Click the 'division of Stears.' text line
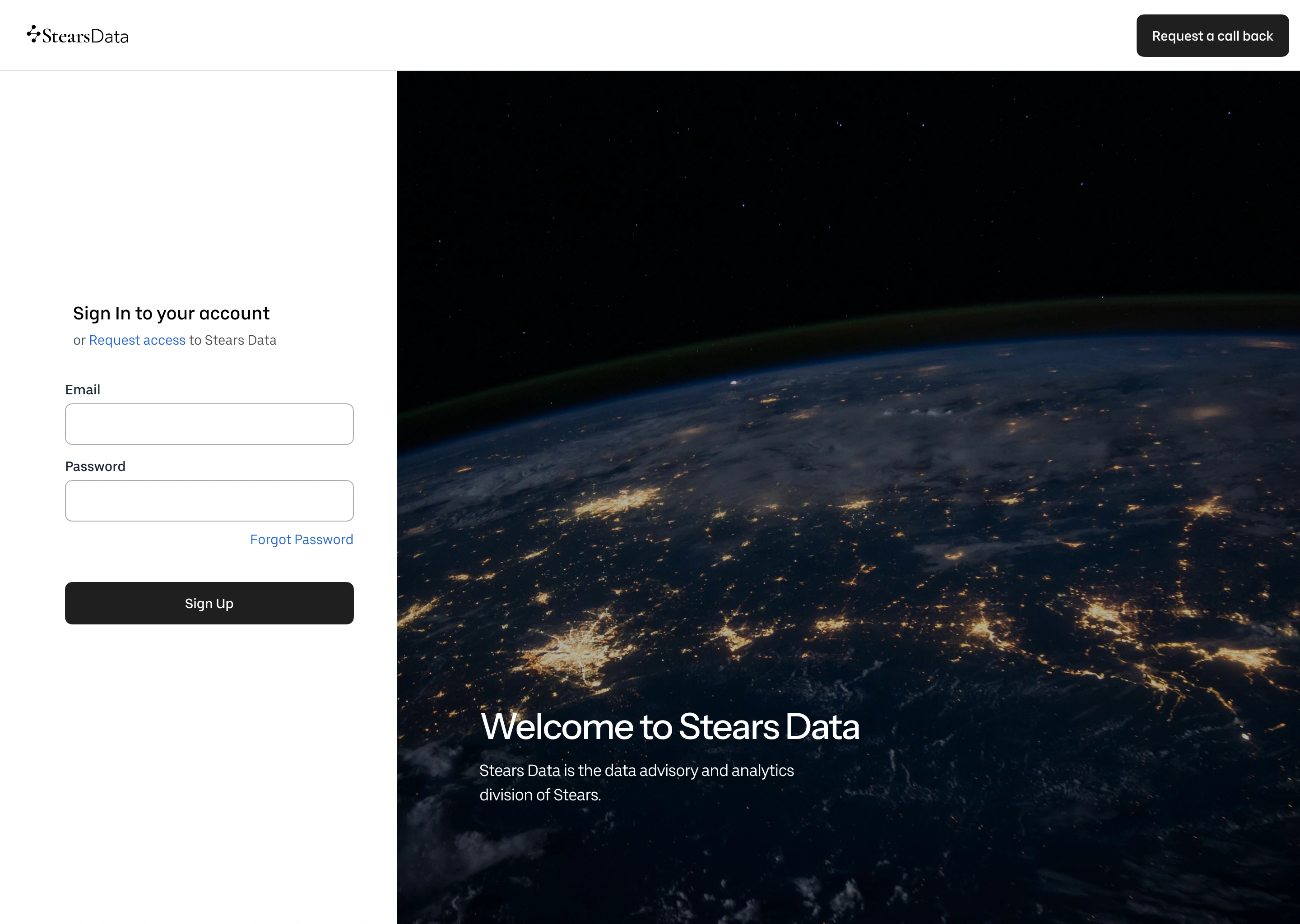 coord(539,795)
